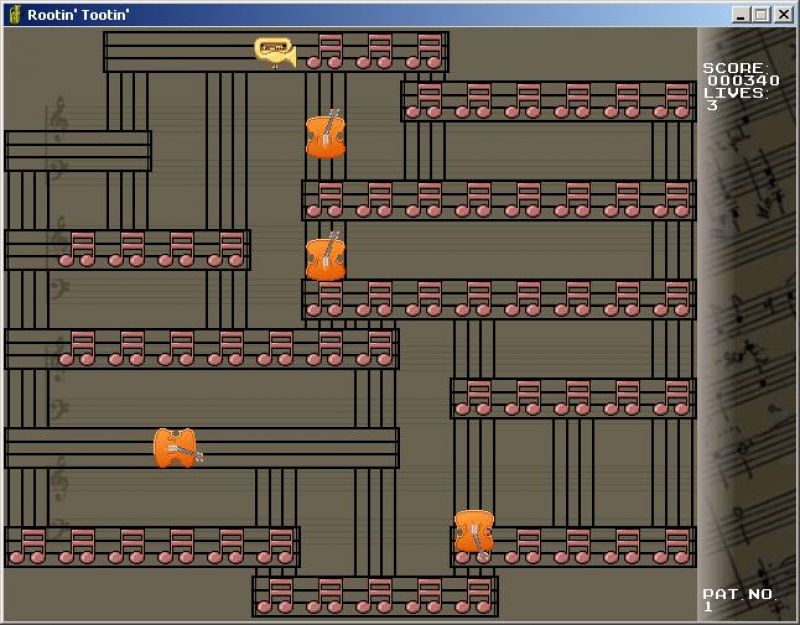Click the LIVES label
Image resolution: width=800 pixels, height=625 pixels.
pyautogui.click(x=735, y=93)
